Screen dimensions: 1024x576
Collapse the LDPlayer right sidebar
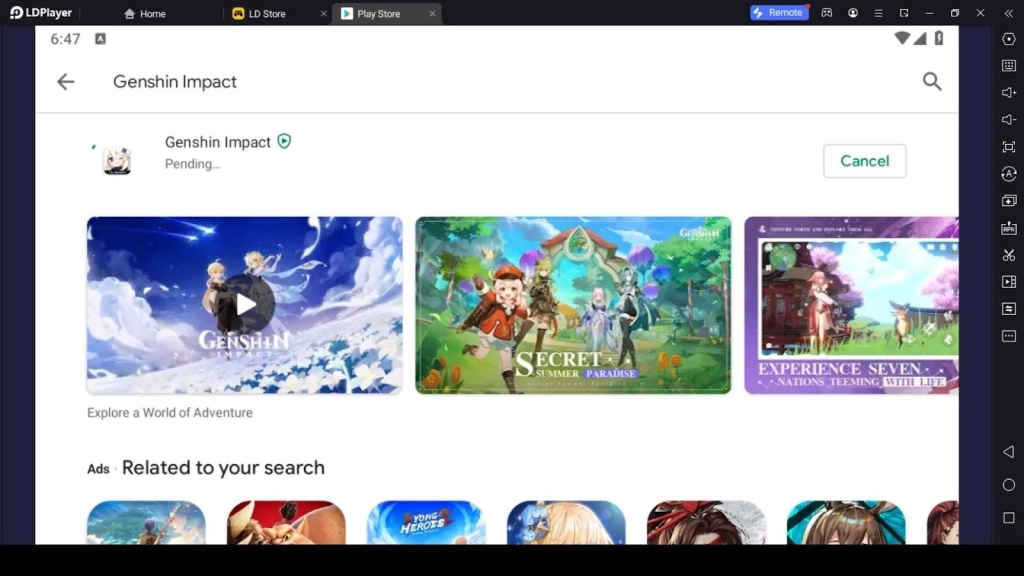coord(1008,12)
